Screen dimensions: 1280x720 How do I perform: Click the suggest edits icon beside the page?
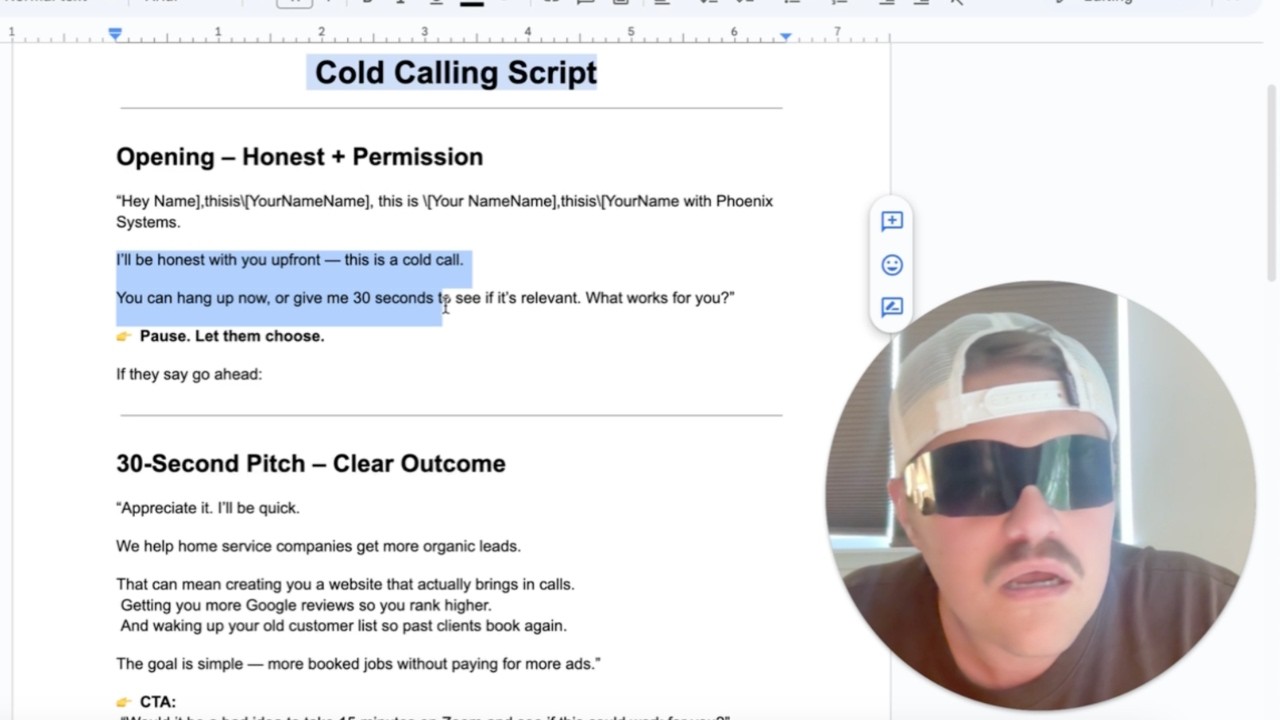(892, 307)
